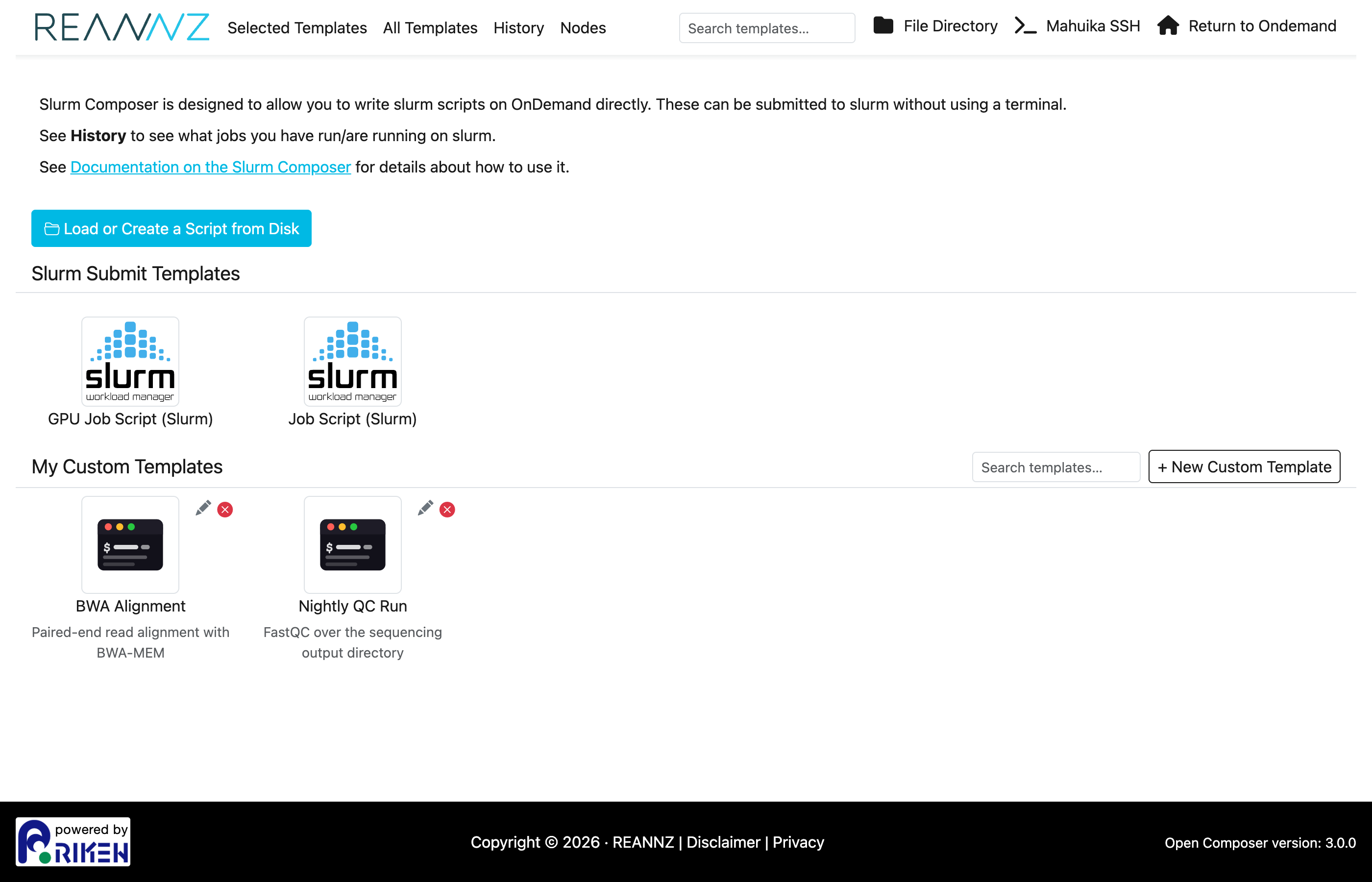Viewport: 1372px width, 882px height.
Task: Click the folder icon on the Load Script button
Action: coord(52,229)
